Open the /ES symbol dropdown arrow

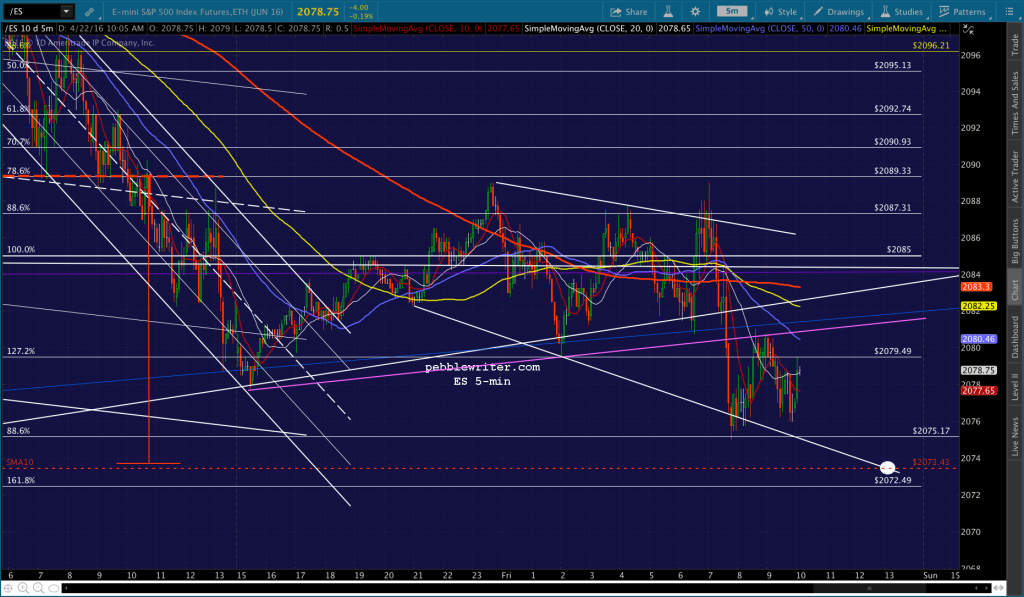(66, 11)
